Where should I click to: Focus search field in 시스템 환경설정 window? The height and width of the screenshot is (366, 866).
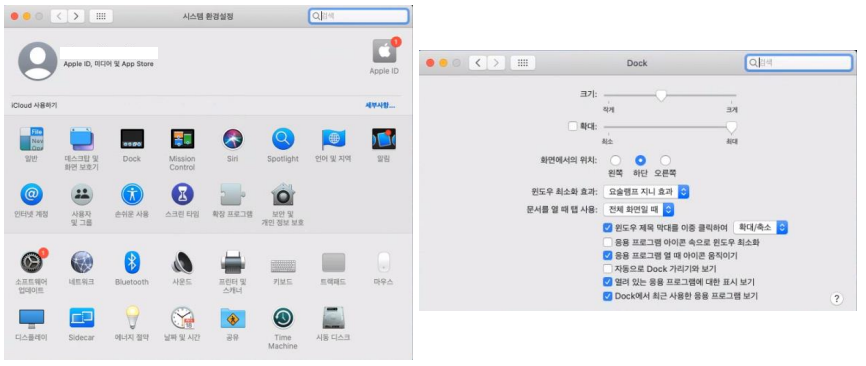359,16
